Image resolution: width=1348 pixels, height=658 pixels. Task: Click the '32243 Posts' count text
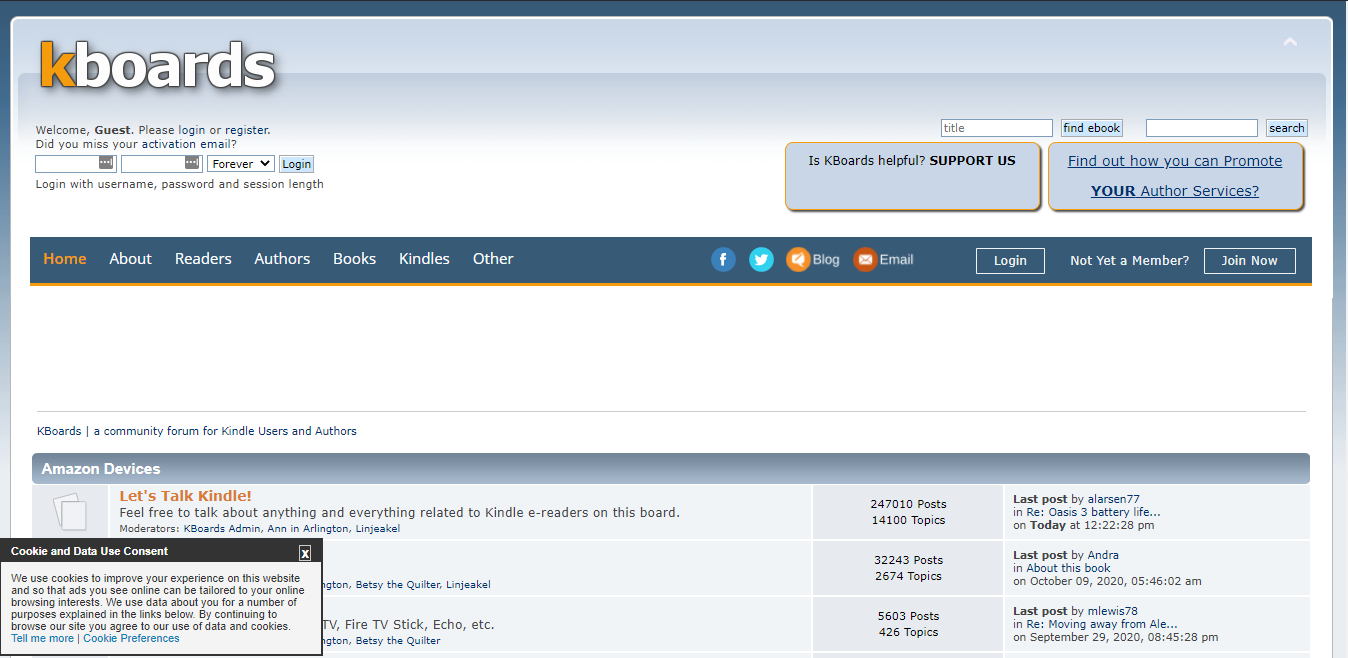point(908,560)
